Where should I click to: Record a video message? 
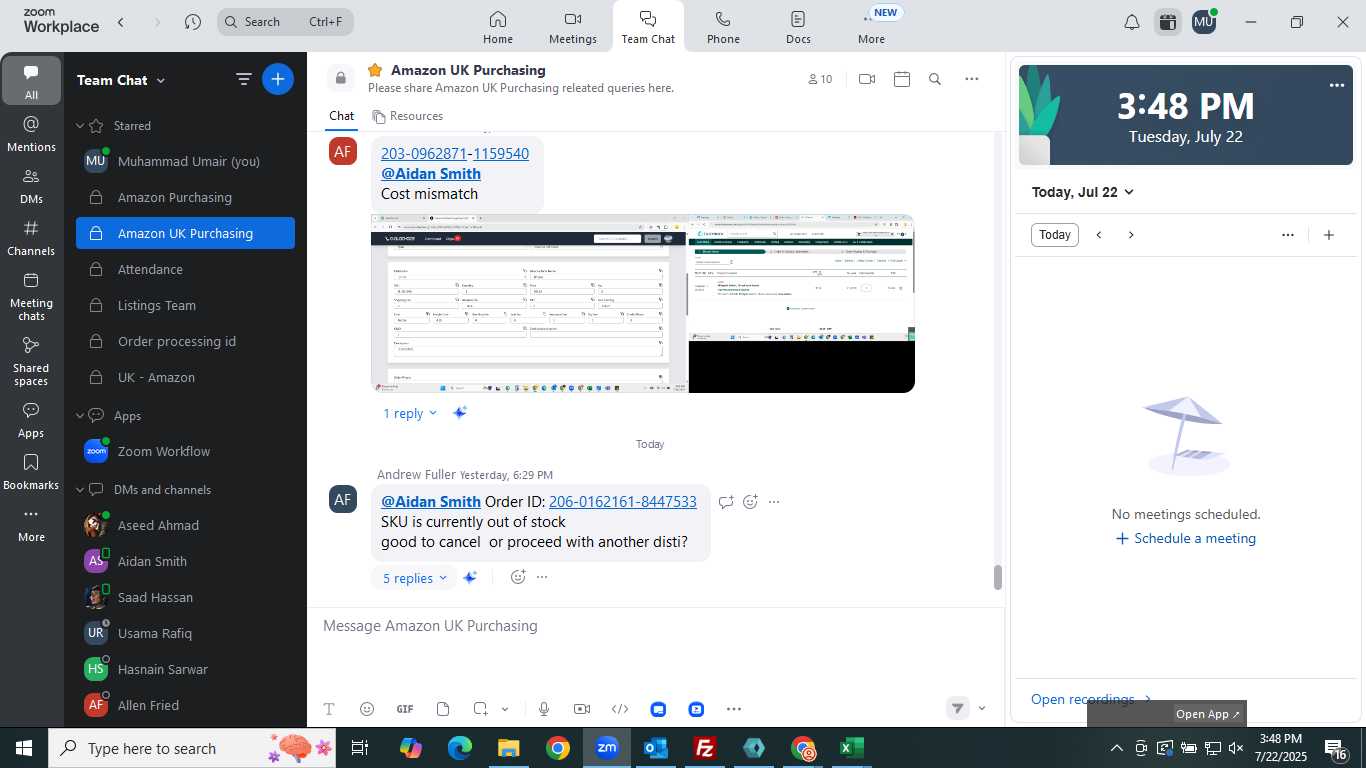click(x=582, y=709)
